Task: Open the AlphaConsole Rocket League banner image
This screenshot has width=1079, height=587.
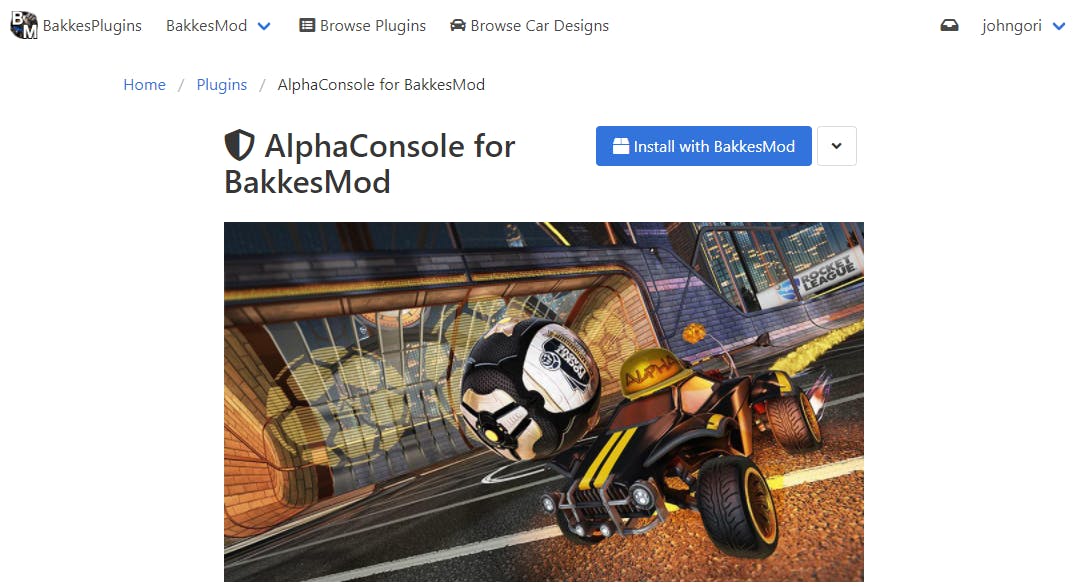Action: click(x=544, y=402)
